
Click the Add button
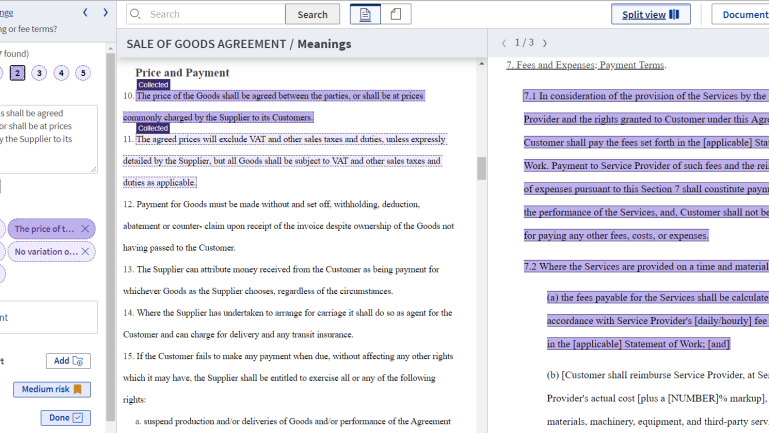[68, 361]
